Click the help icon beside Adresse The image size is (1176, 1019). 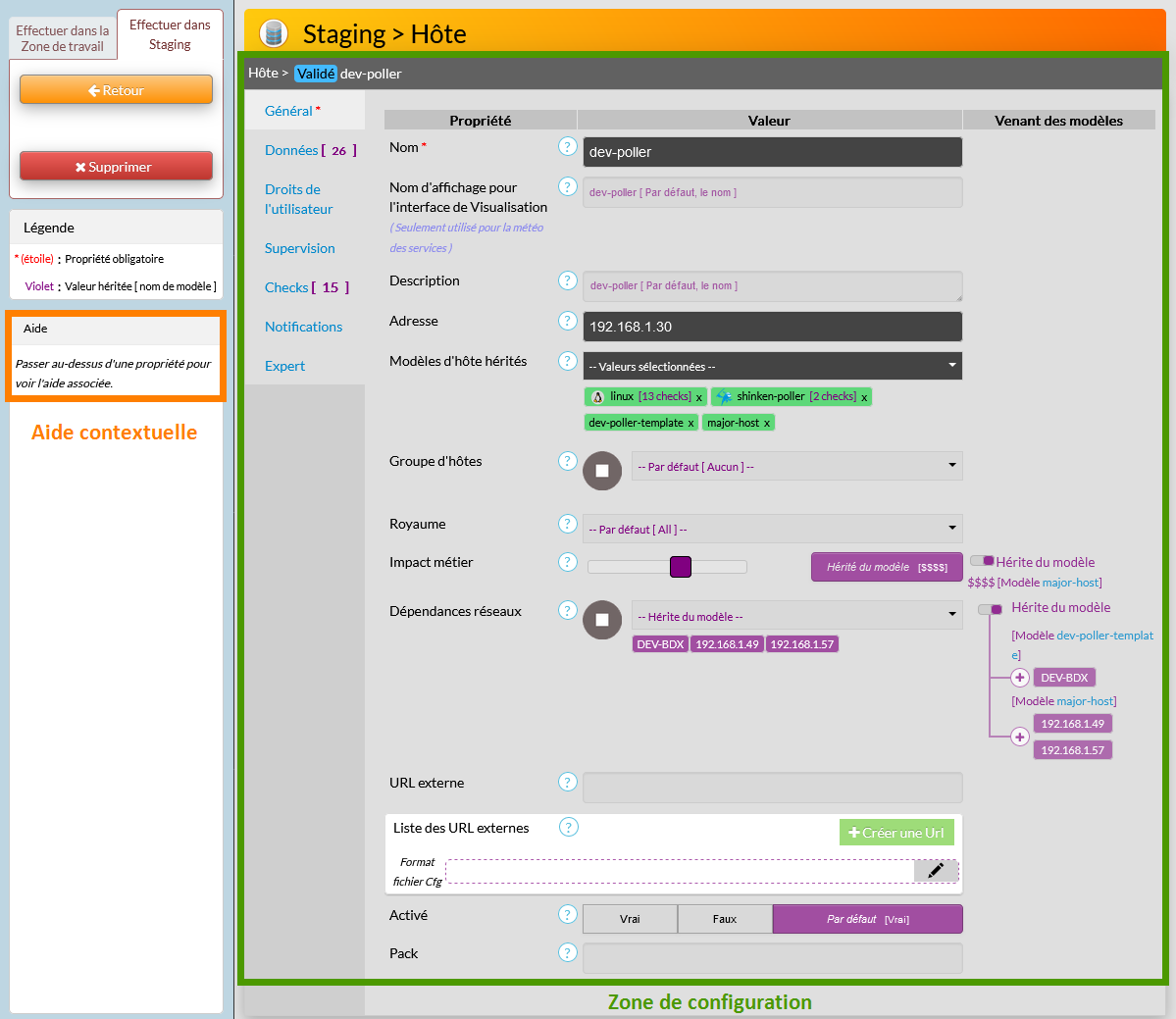pyautogui.click(x=567, y=321)
